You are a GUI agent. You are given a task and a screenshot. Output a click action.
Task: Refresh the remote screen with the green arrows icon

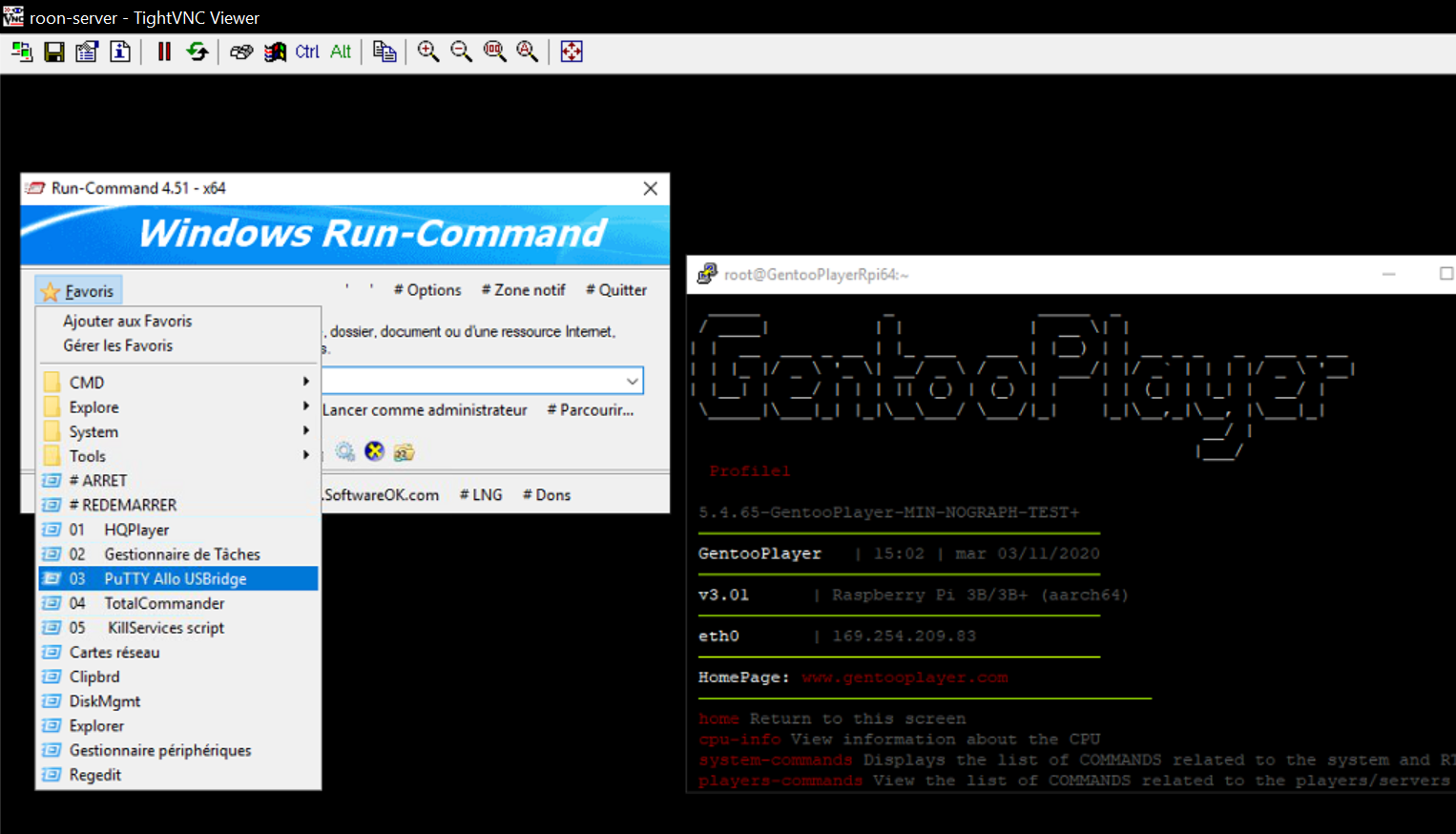tap(198, 52)
